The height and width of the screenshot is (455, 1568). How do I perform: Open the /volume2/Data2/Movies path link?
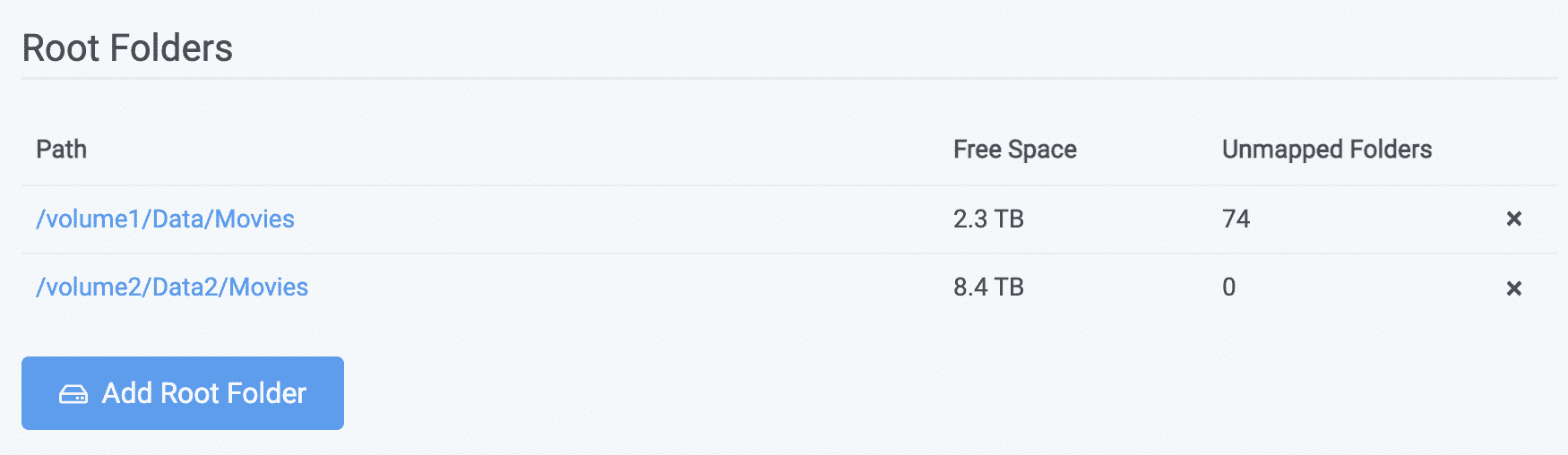click(x=172, y=287)
